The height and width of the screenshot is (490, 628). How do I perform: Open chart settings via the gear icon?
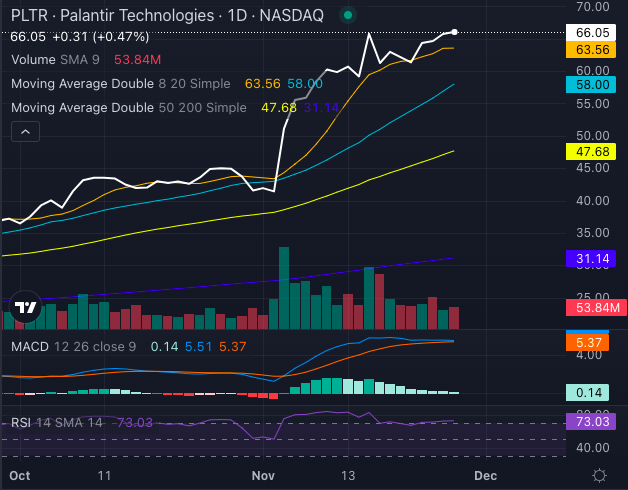point(599,474)
